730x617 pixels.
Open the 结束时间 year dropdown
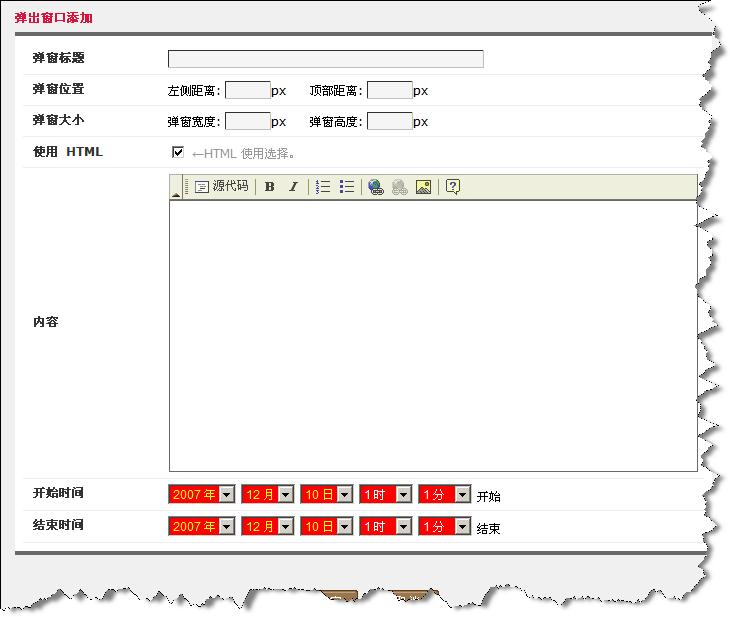(x=202, y=526)
